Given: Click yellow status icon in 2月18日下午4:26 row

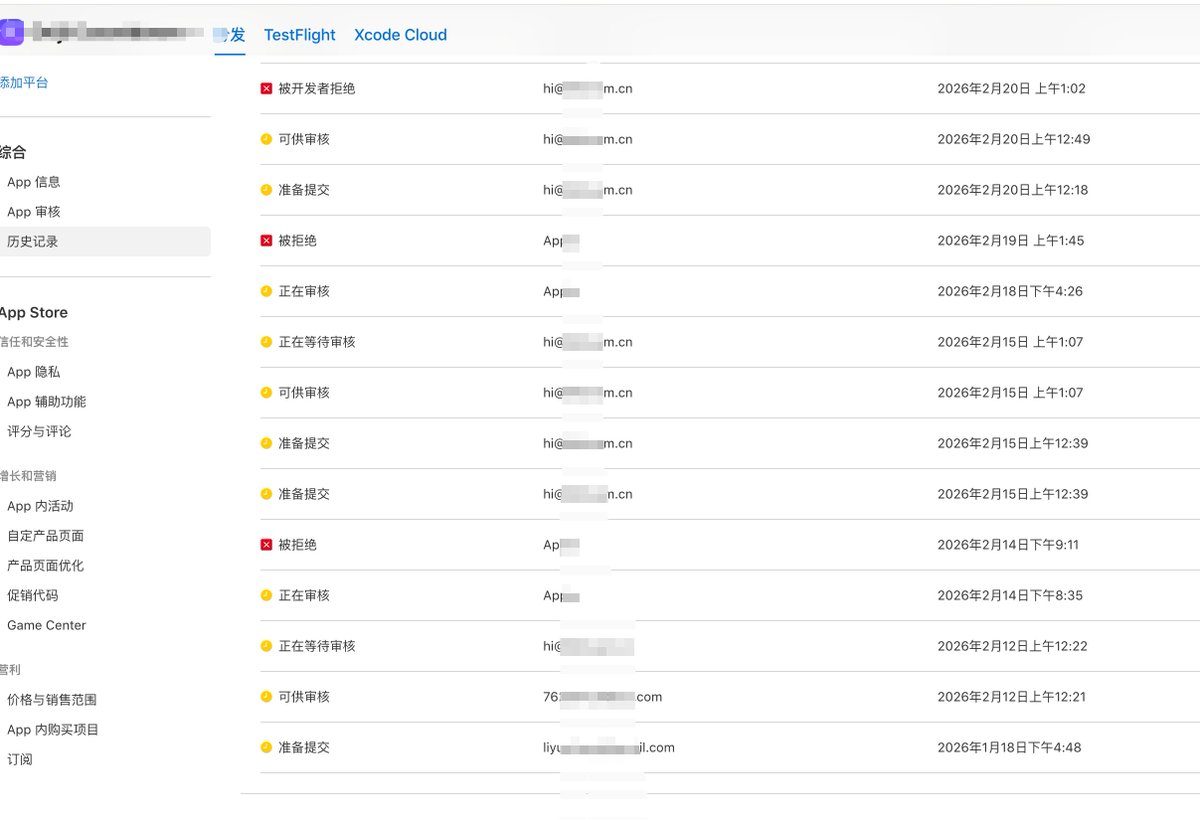Looking at the screenshot, I should coord(266,291).
